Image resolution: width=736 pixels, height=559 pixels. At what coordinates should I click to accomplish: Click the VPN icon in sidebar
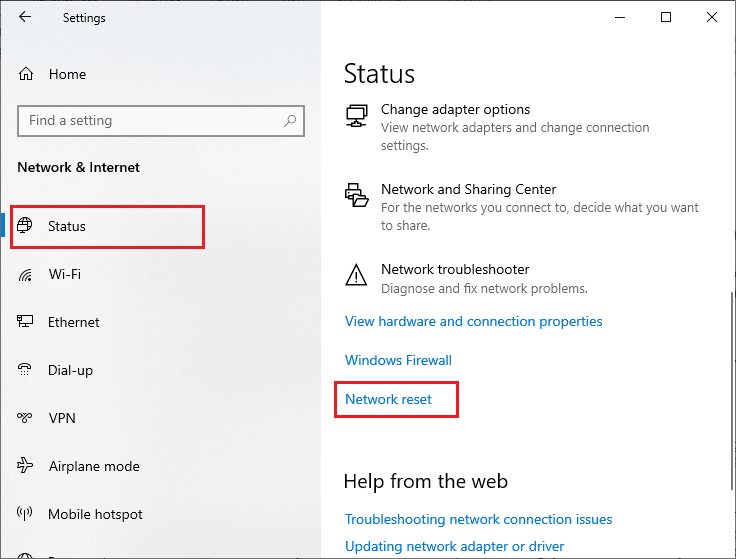pos(24,417)
